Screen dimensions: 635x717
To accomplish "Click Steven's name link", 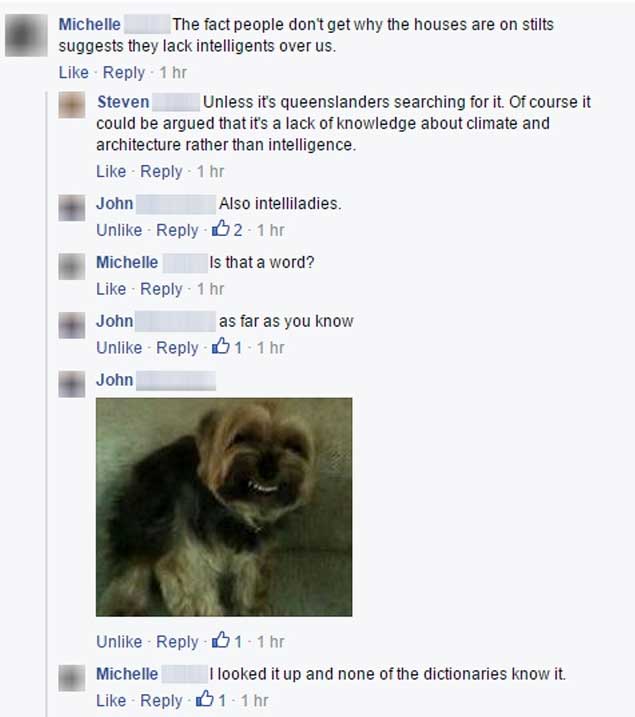I will point(123,102).
